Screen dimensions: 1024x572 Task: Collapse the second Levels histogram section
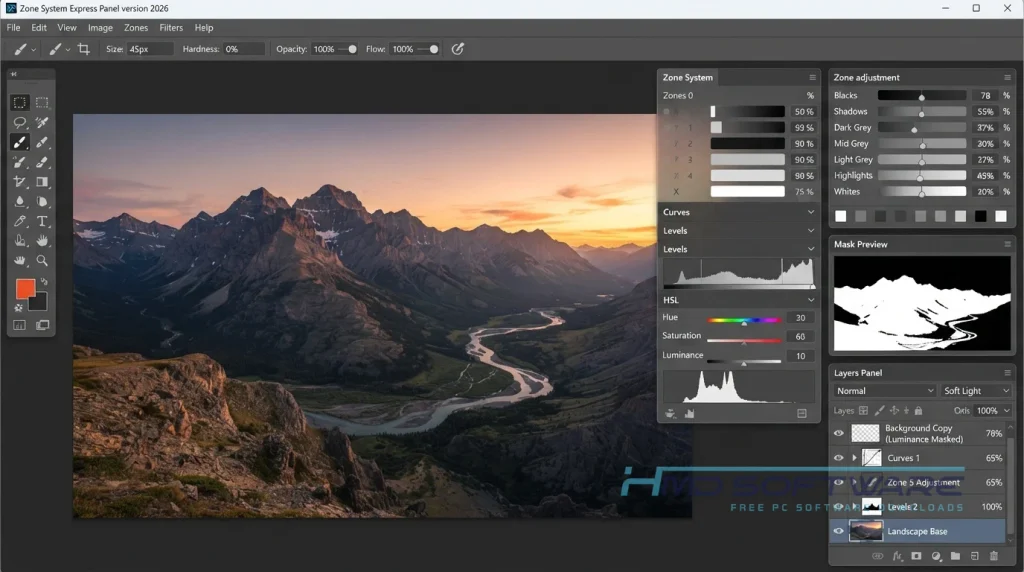[810, 249]
